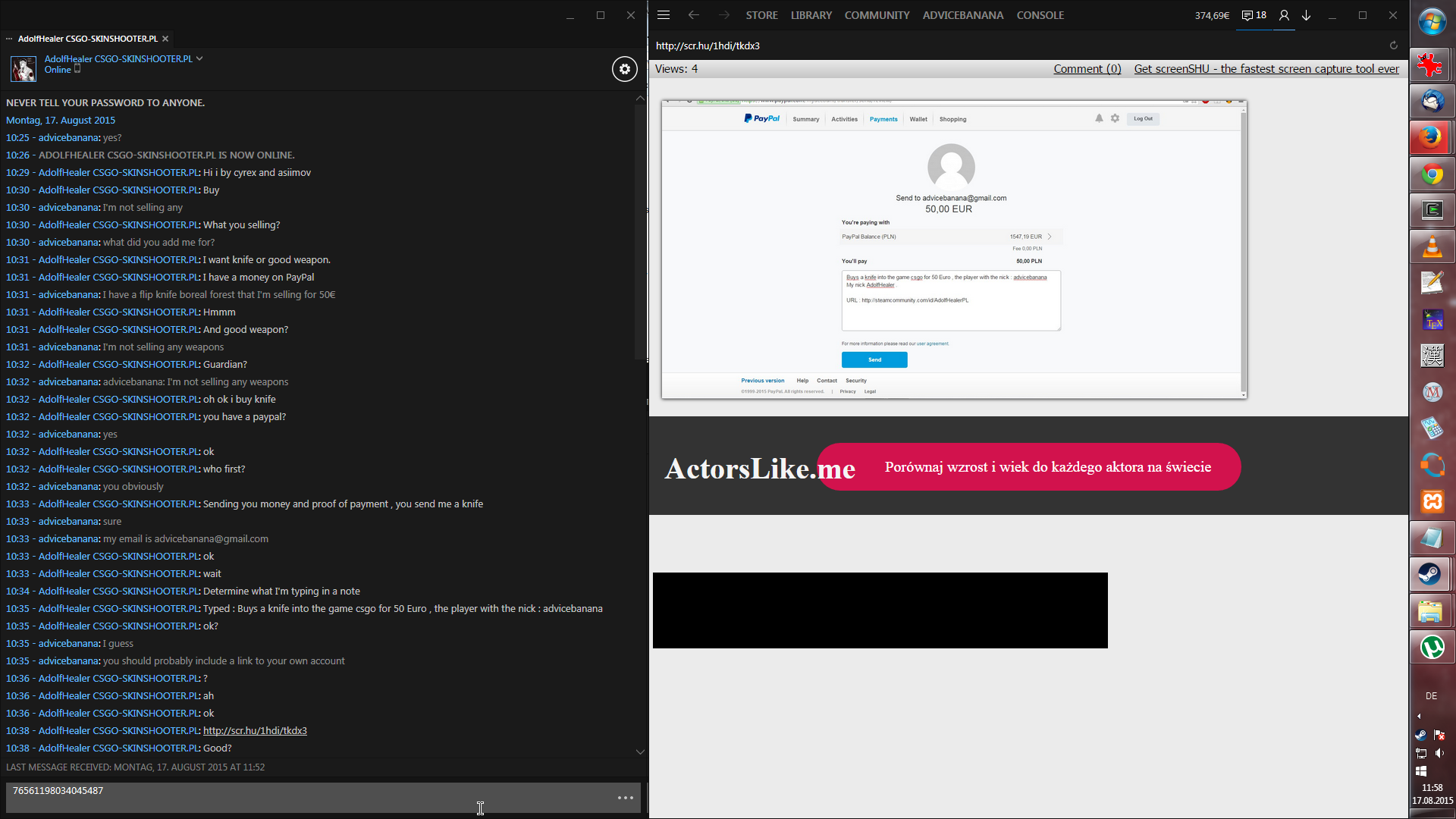Open the chat input options ellipsis
This screenshot has width=1456, height=819.
[625, 798]
